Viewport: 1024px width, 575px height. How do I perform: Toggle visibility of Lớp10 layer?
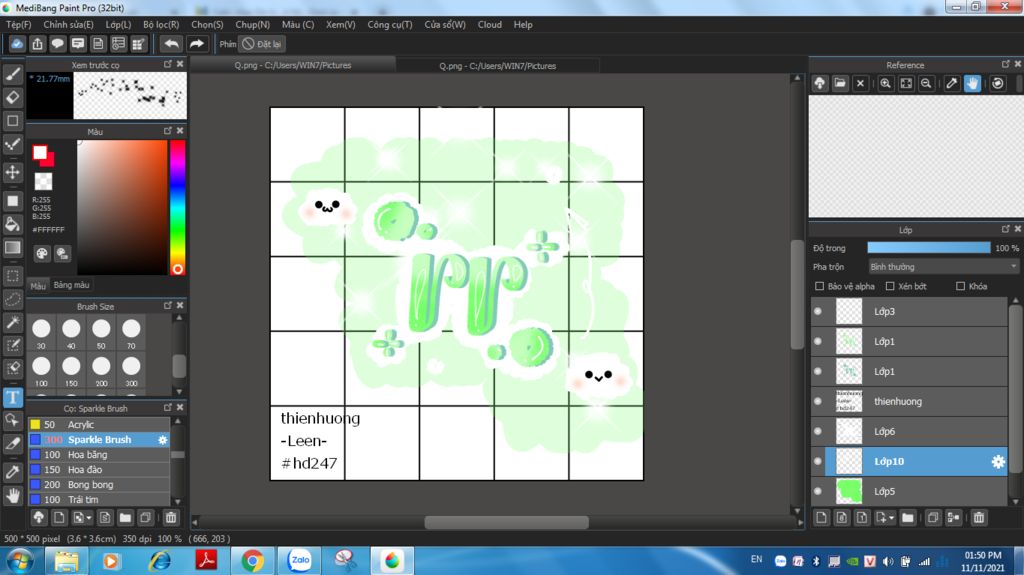pyautogui.click(x=818, y=461)
